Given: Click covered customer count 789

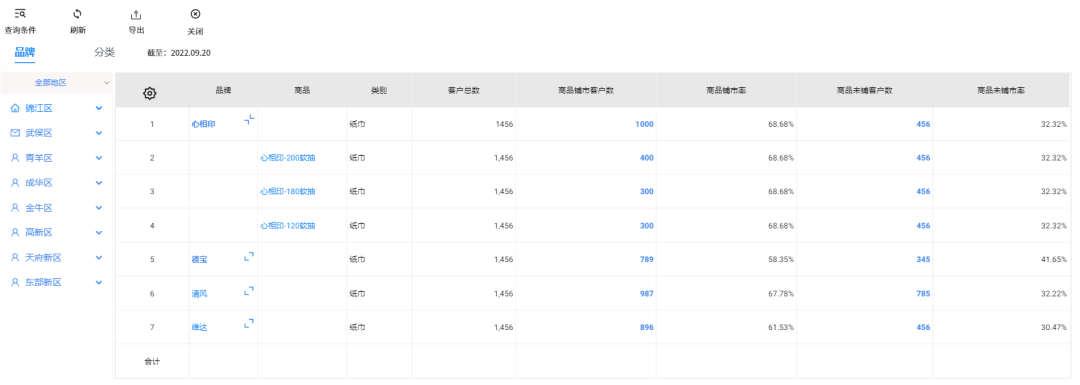Looking at the screenshot, I should click(647, 260).
